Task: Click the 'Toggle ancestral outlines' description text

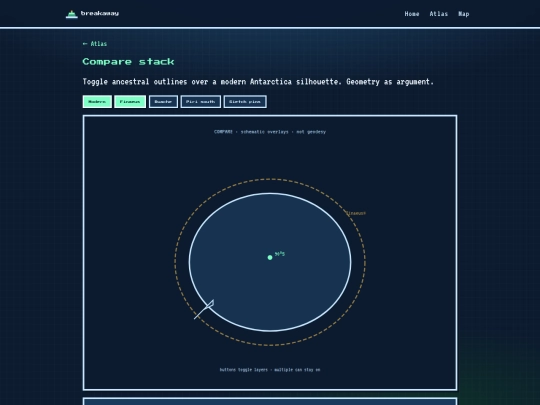Action: [258, 82]
